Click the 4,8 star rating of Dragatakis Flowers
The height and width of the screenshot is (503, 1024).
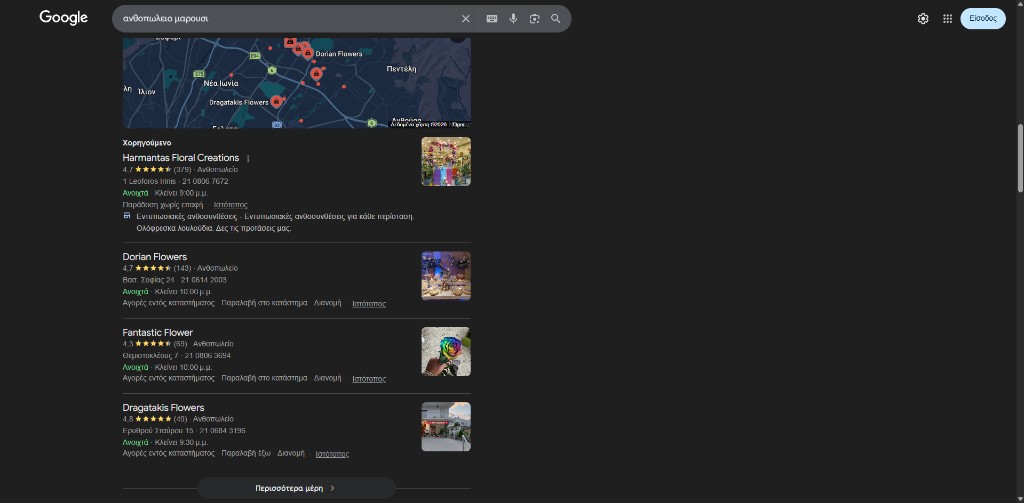coord(155,419)
